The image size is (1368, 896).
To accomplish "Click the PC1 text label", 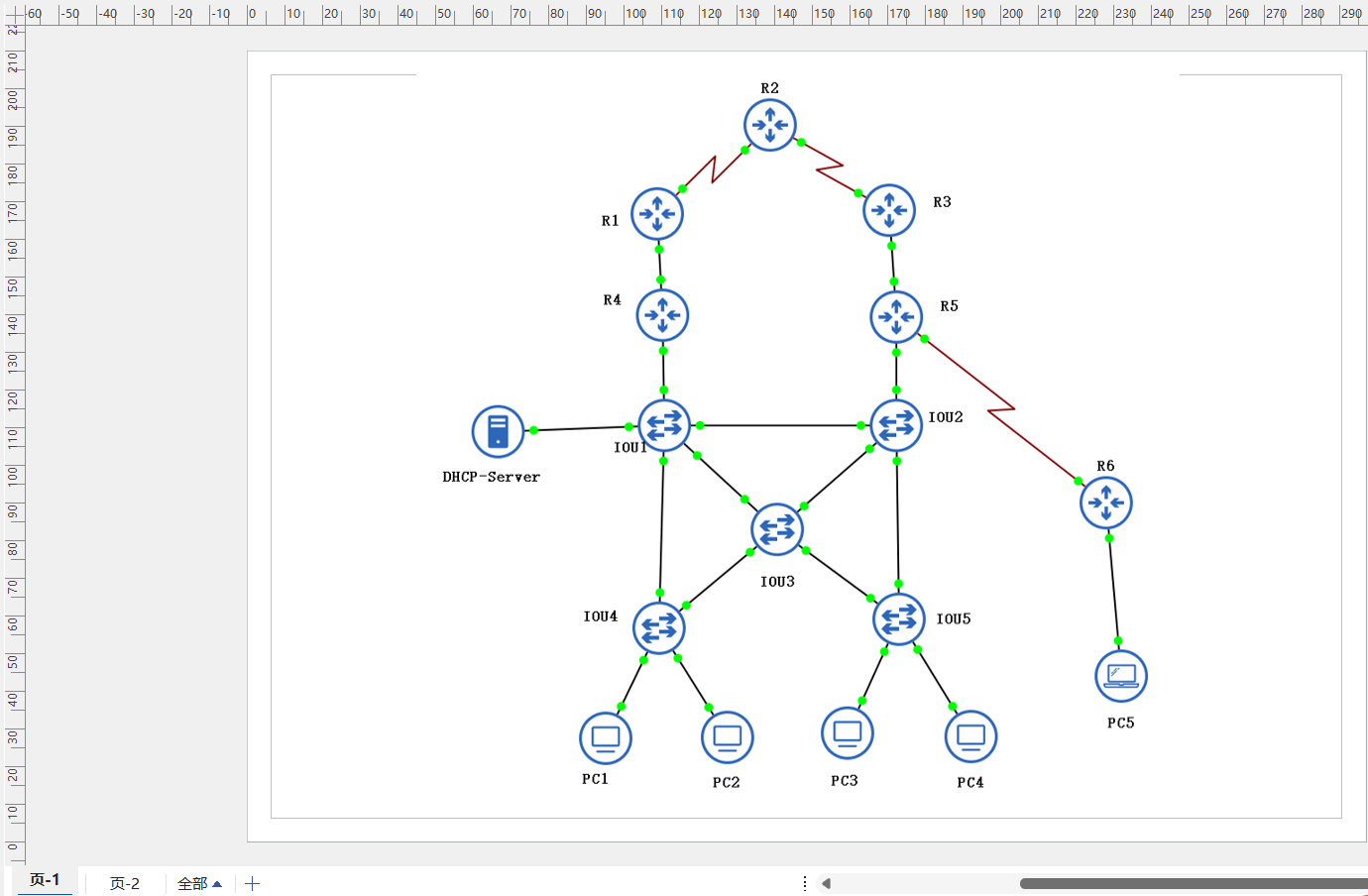I will click(x=595, y=779).
